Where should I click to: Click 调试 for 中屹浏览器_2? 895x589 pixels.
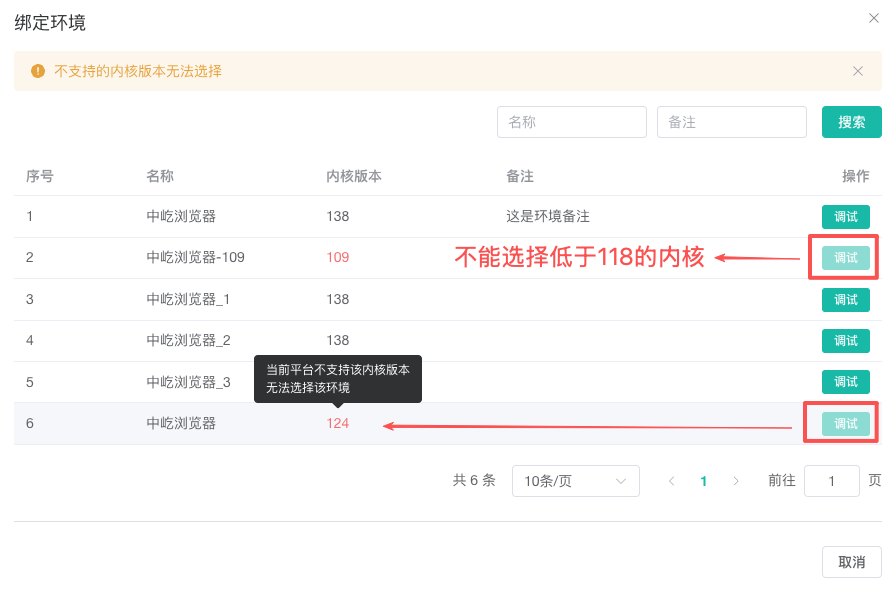845,341
